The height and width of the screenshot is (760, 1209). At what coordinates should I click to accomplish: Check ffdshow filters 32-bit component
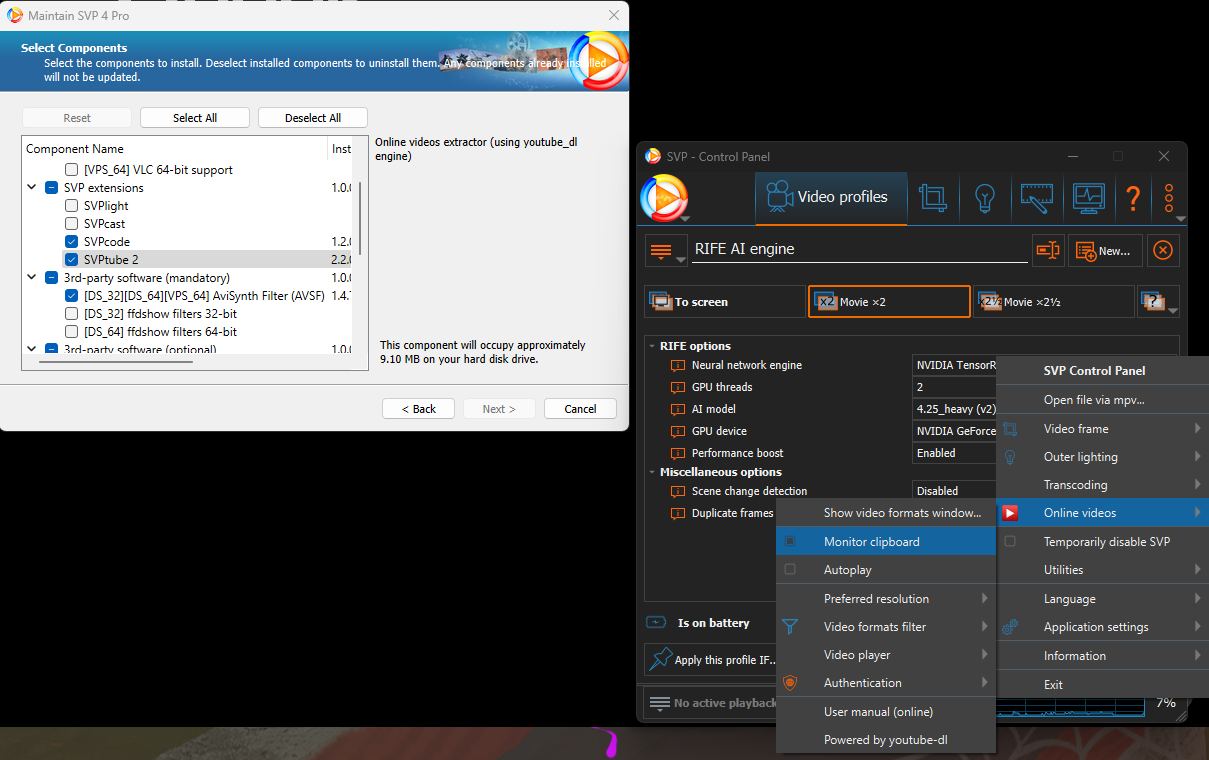[x=71, y=314]
